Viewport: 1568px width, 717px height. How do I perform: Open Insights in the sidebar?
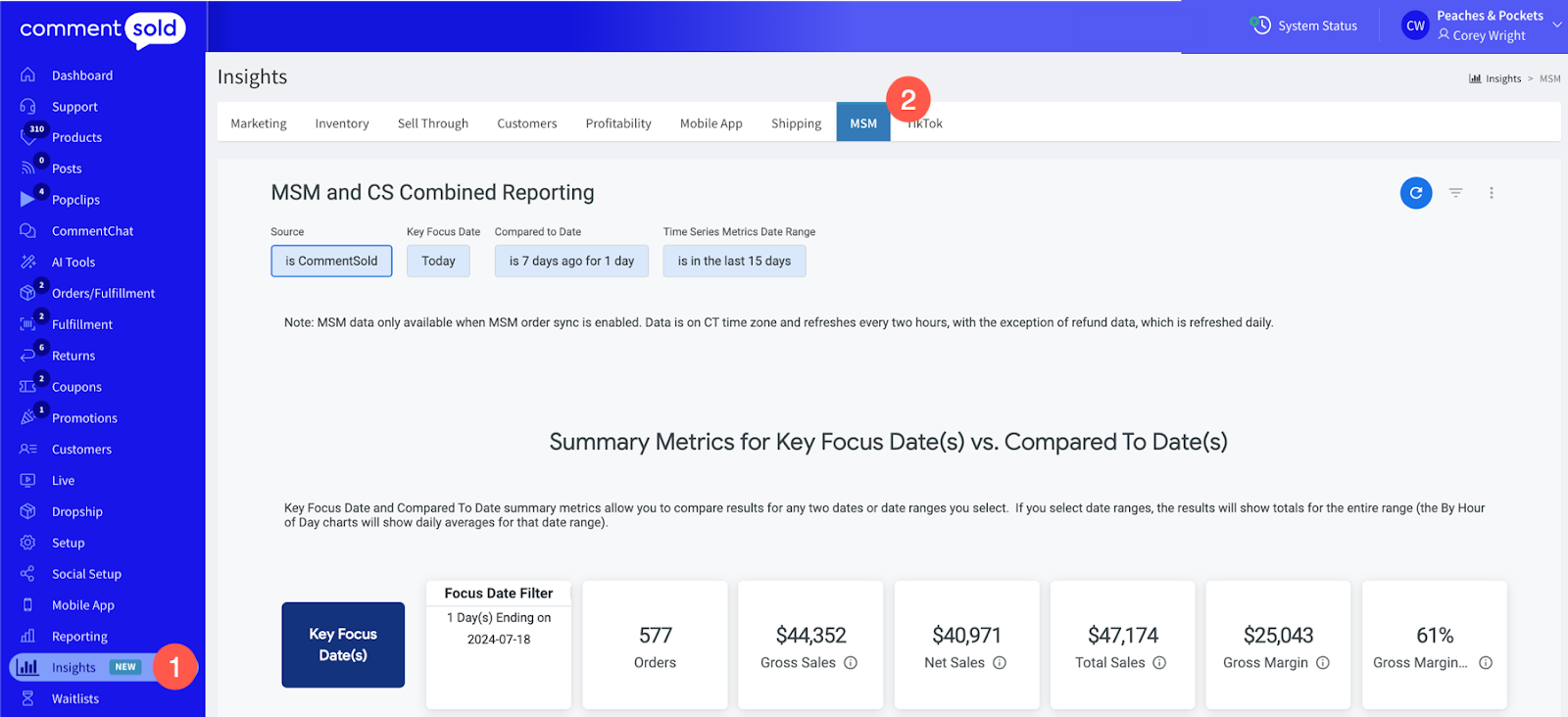pos(73,668)
